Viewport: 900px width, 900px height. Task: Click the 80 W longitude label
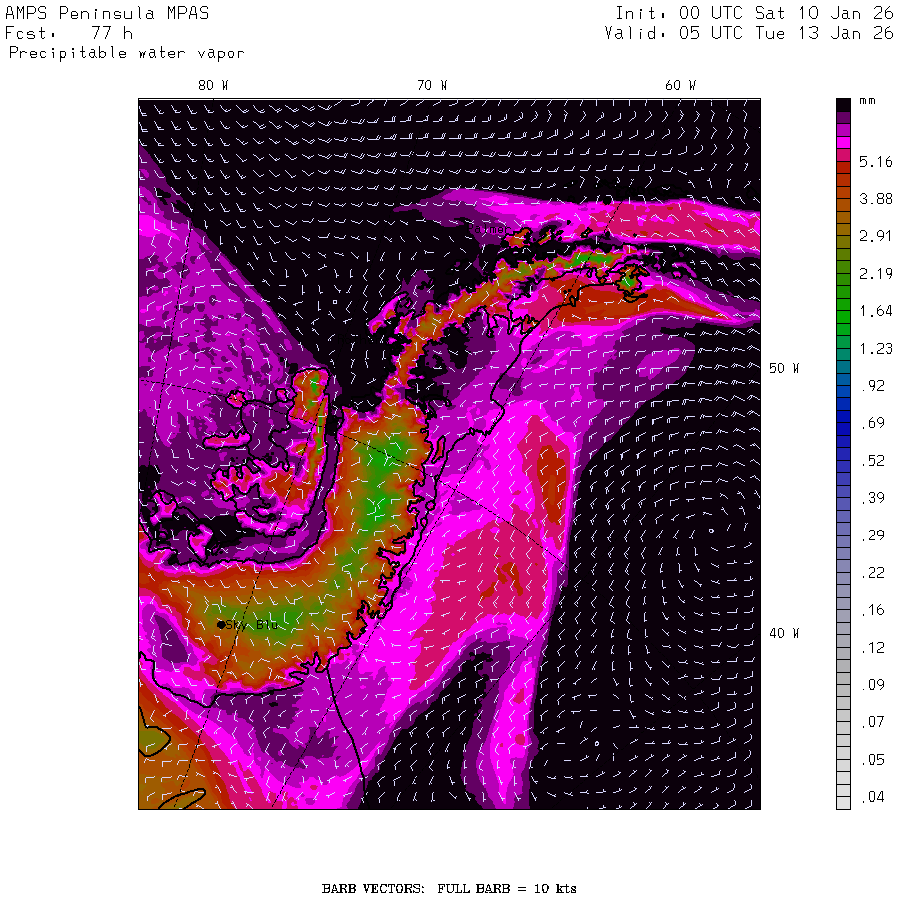click(x=214, y=86)
